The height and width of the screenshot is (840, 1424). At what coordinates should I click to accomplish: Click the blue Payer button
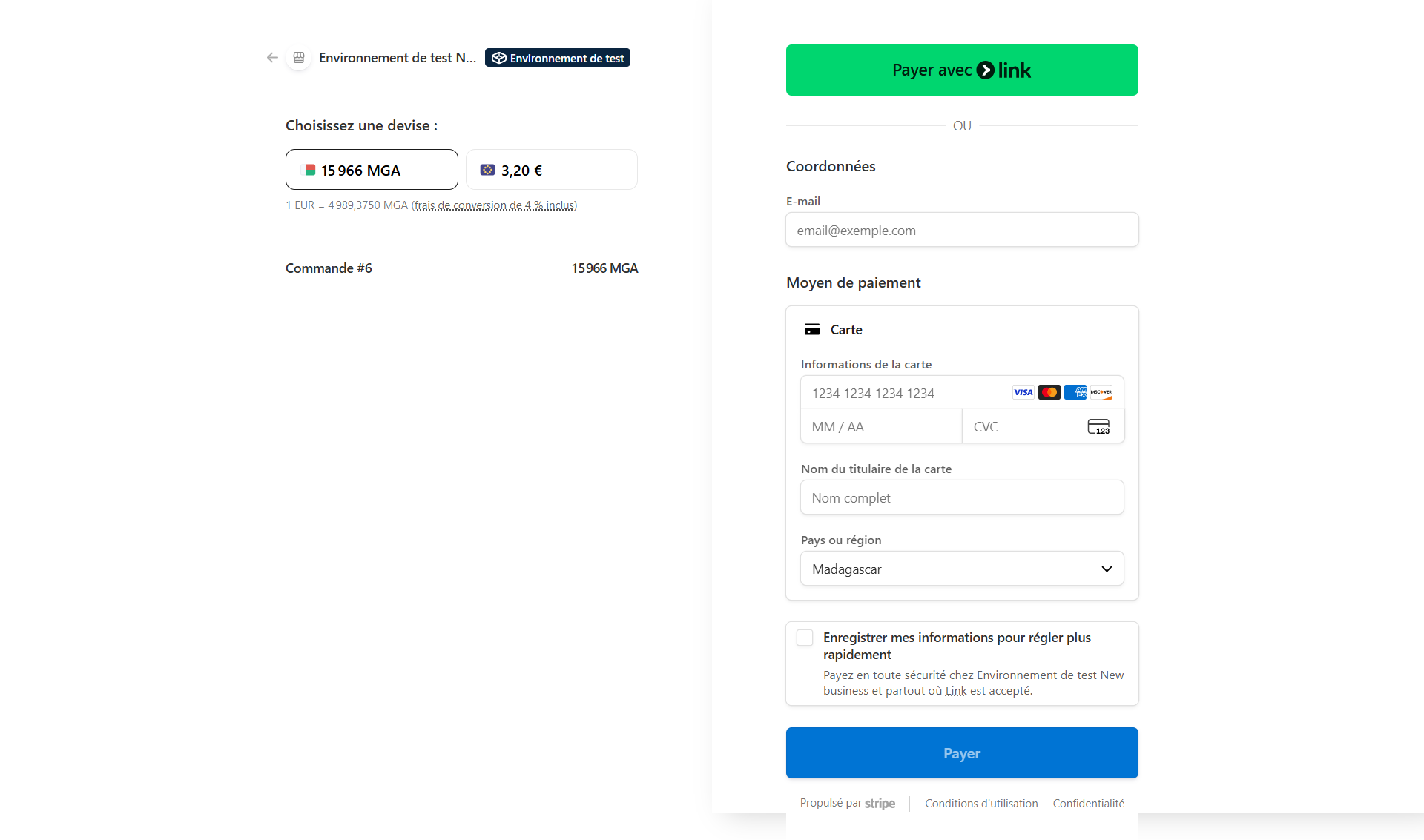(x=962, y=753)
